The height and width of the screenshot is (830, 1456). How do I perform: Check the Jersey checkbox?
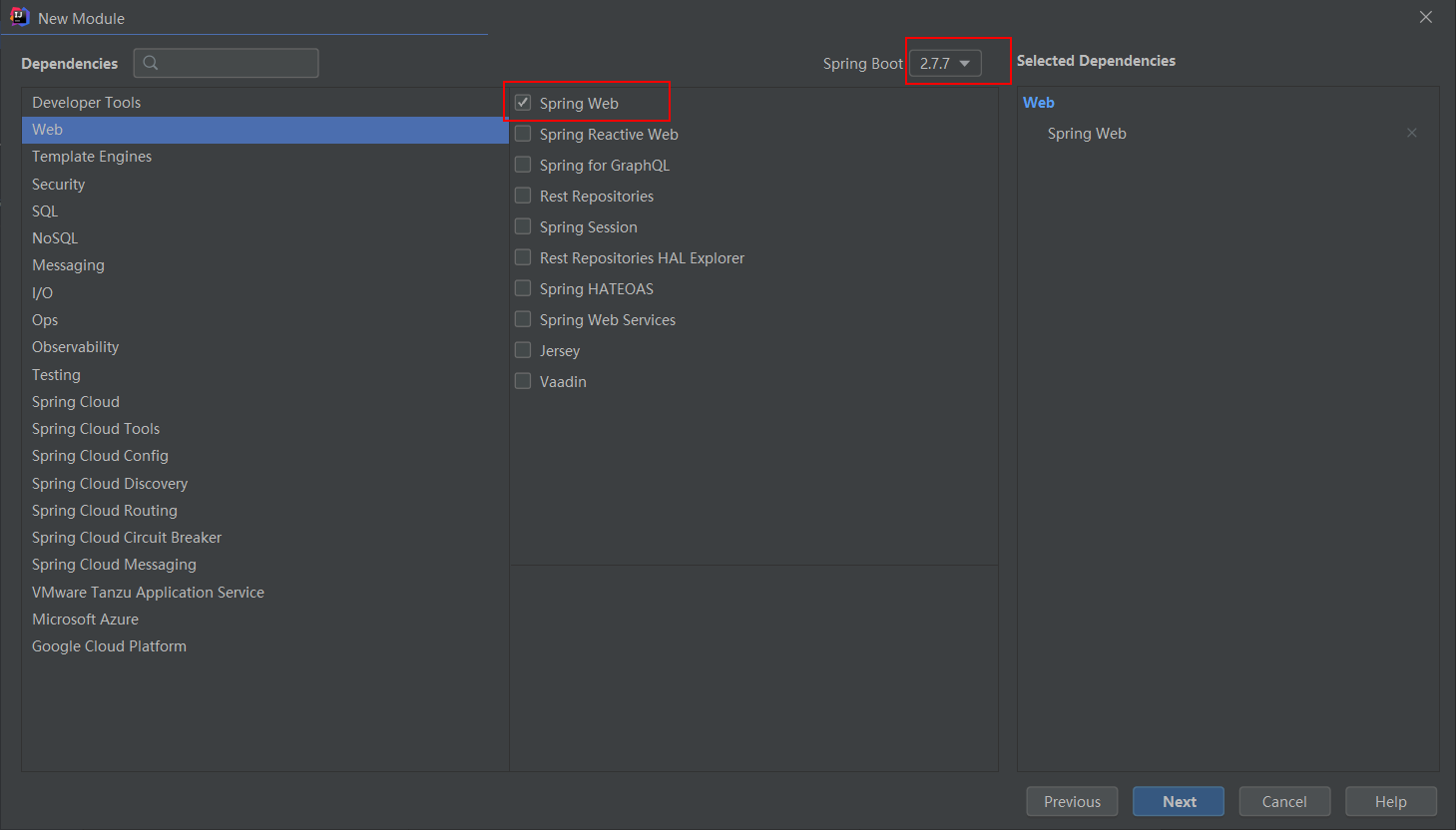pos(523,350)
